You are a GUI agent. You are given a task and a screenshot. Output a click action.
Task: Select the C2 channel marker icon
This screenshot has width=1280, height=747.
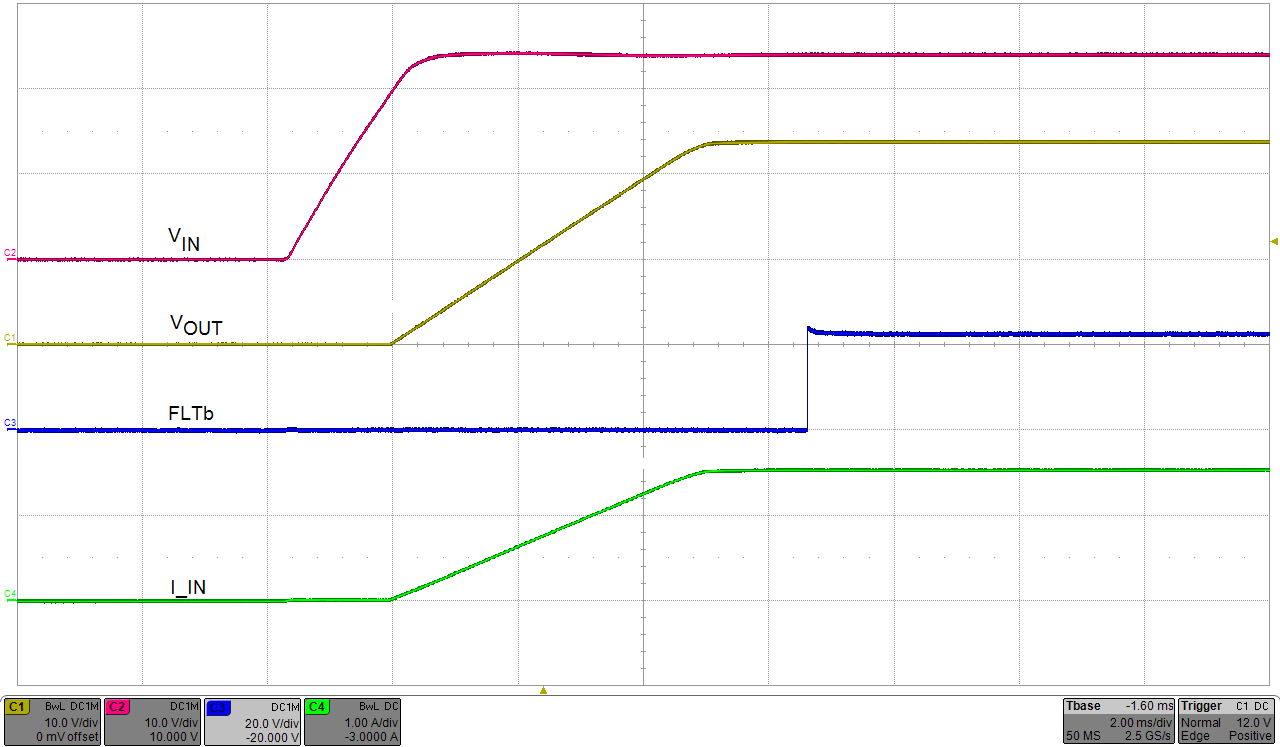[8, 256]
